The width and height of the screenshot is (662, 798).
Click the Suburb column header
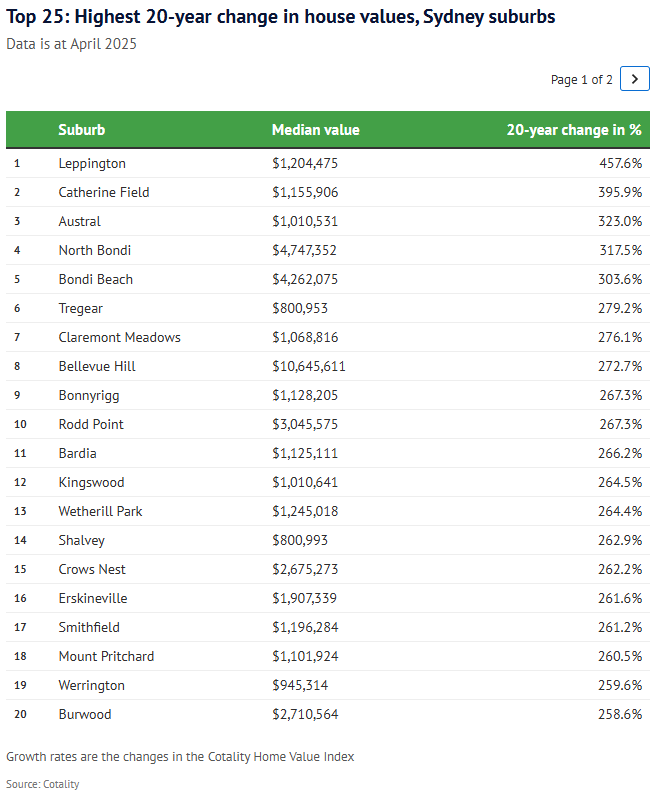tap(81, 130)
